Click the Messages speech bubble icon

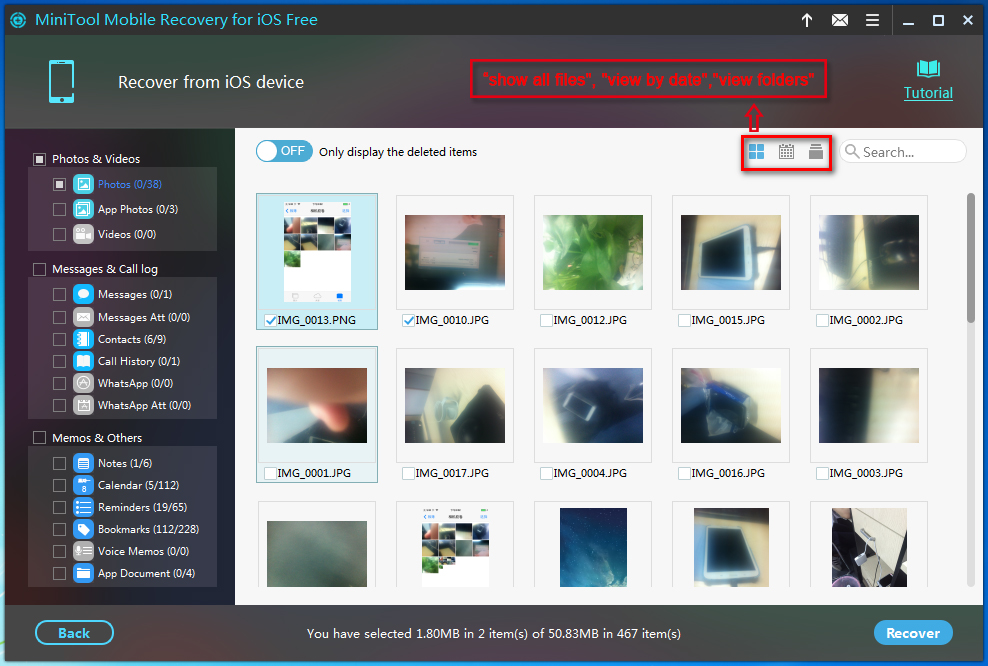(83, 294)
